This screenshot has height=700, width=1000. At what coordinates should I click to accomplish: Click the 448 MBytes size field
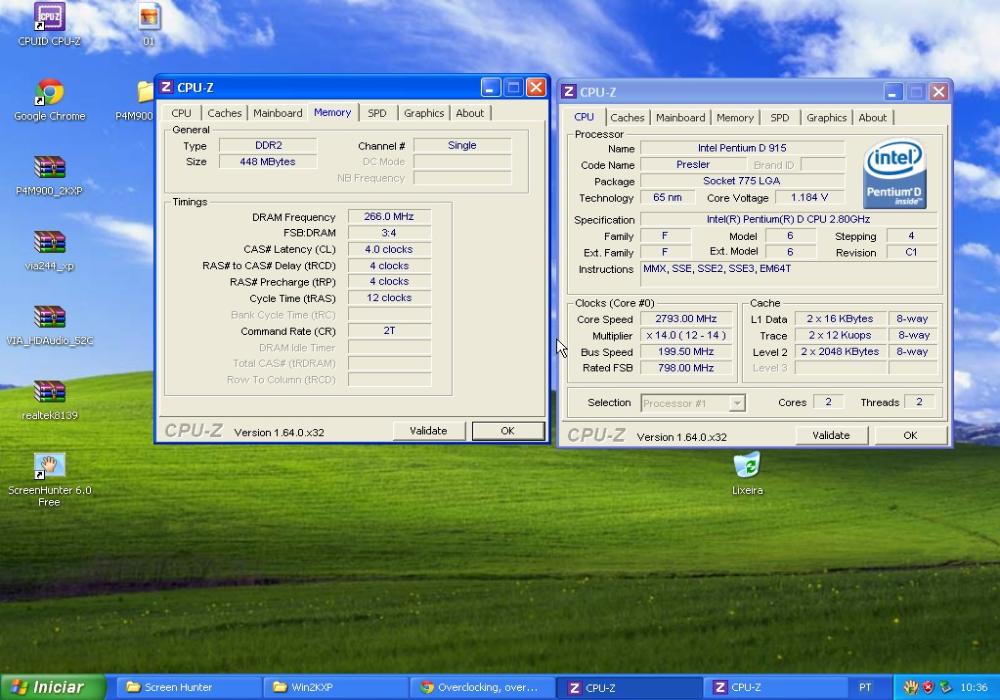(x=268, y=162)
